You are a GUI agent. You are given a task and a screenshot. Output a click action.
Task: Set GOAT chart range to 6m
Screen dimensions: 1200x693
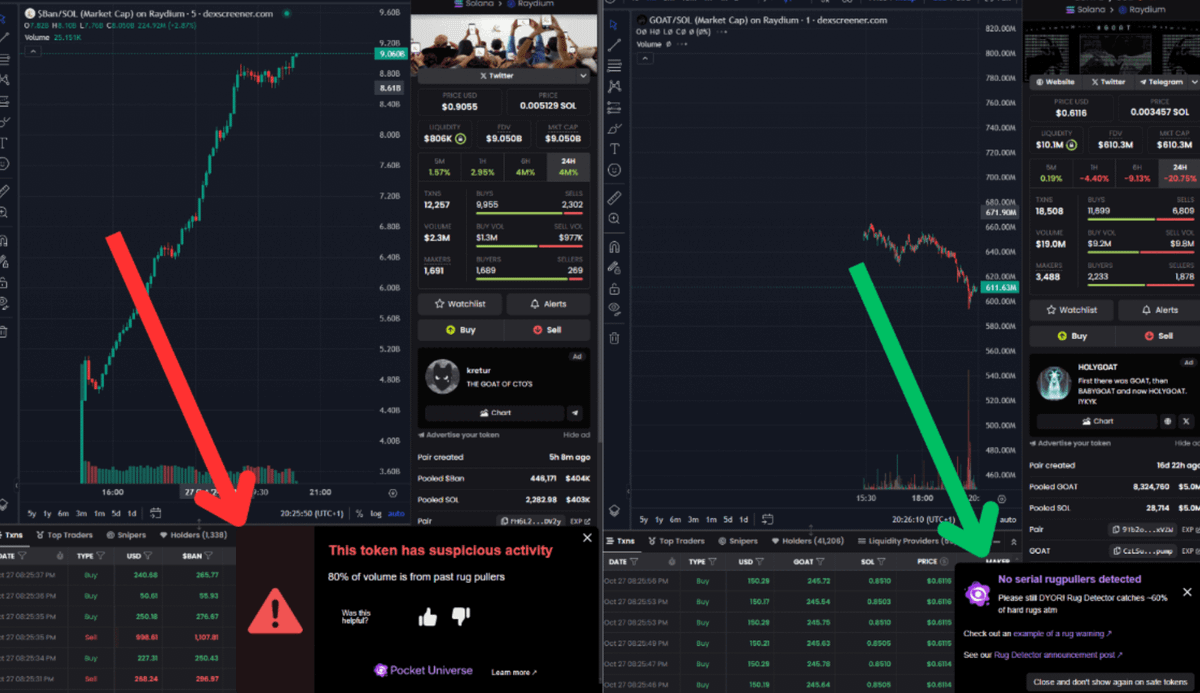(675, 519)
